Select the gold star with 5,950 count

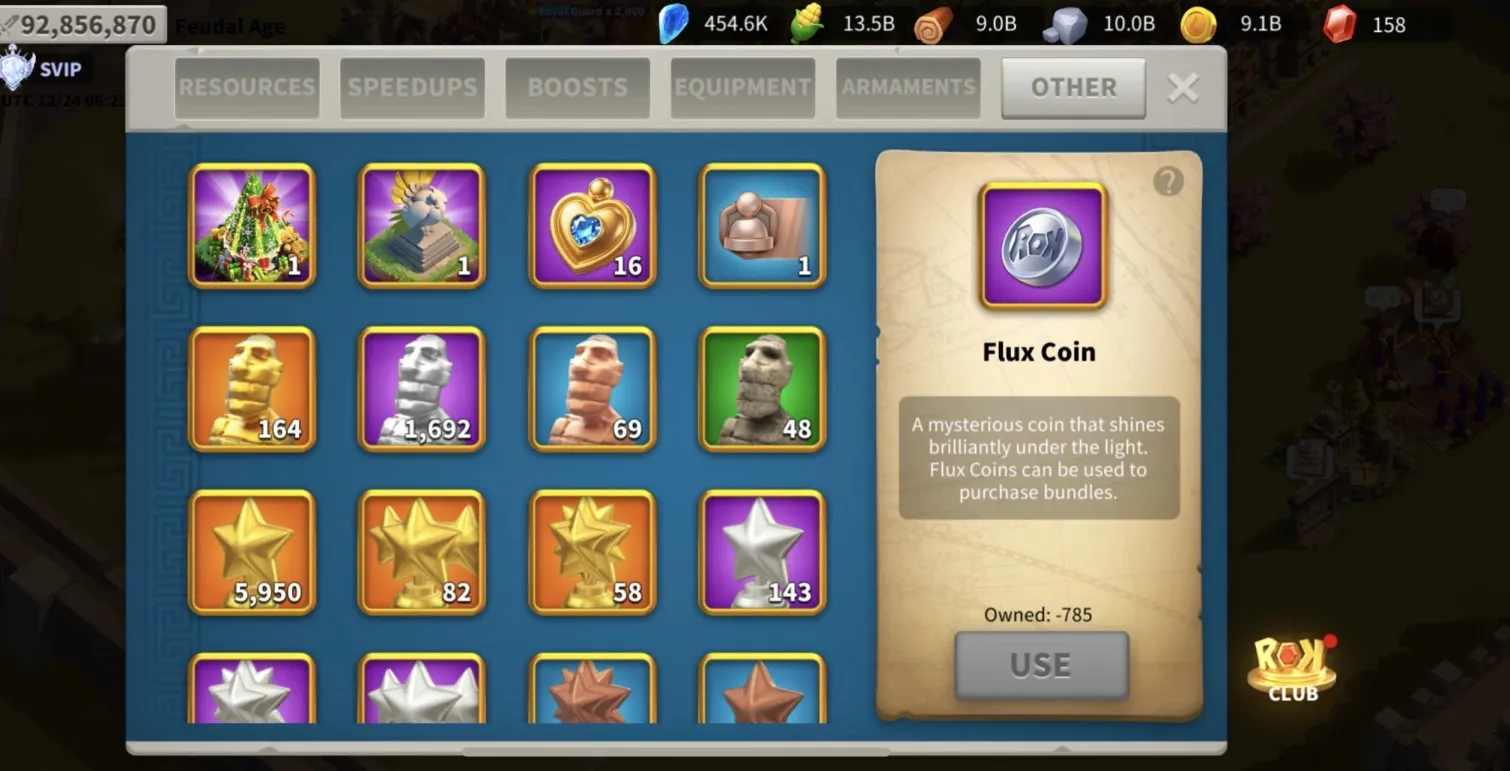[x=252, y=552]
